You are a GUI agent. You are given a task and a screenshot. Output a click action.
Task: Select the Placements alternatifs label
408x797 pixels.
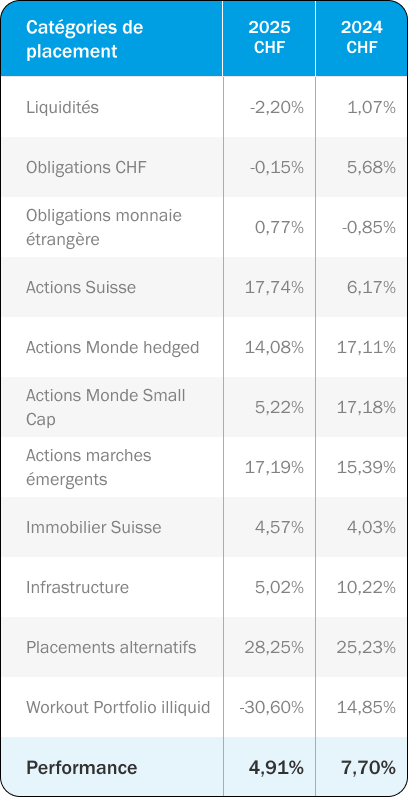(x=111, y=647)
